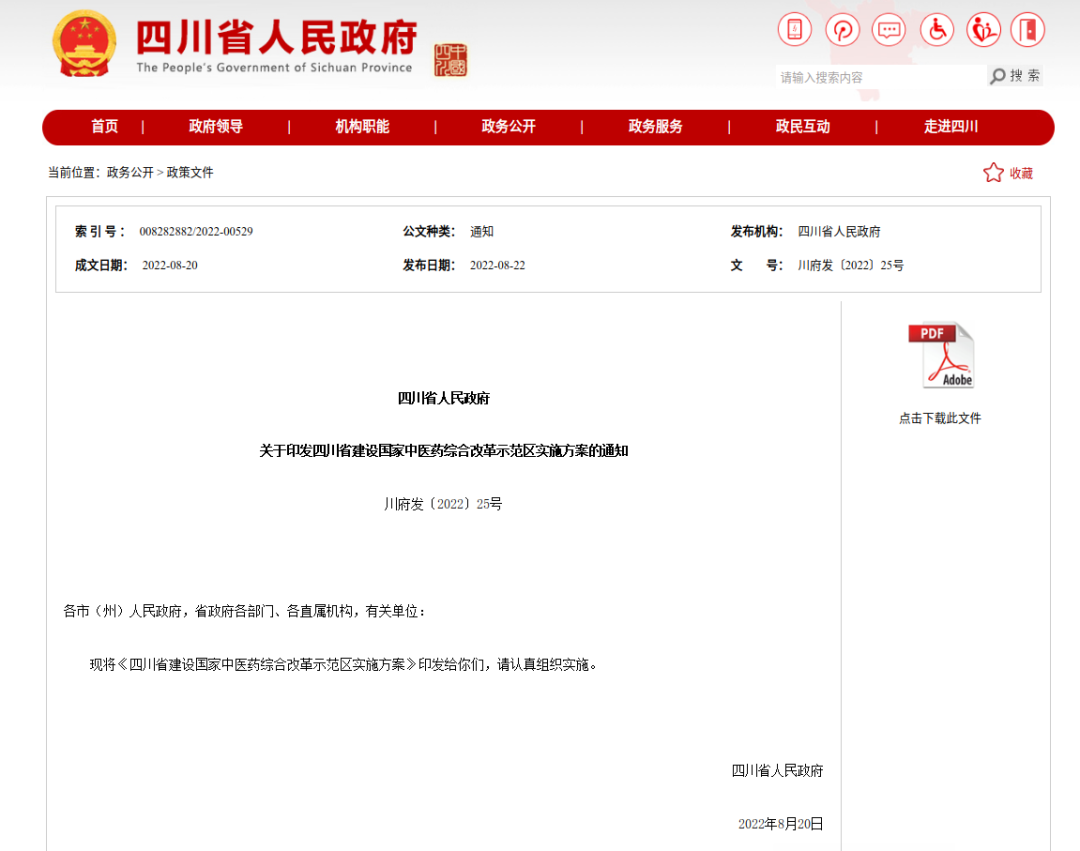Screen dimensions: 1080x851
Task: Click 点击下载此文件 download link
Action: tap(940, 419)
